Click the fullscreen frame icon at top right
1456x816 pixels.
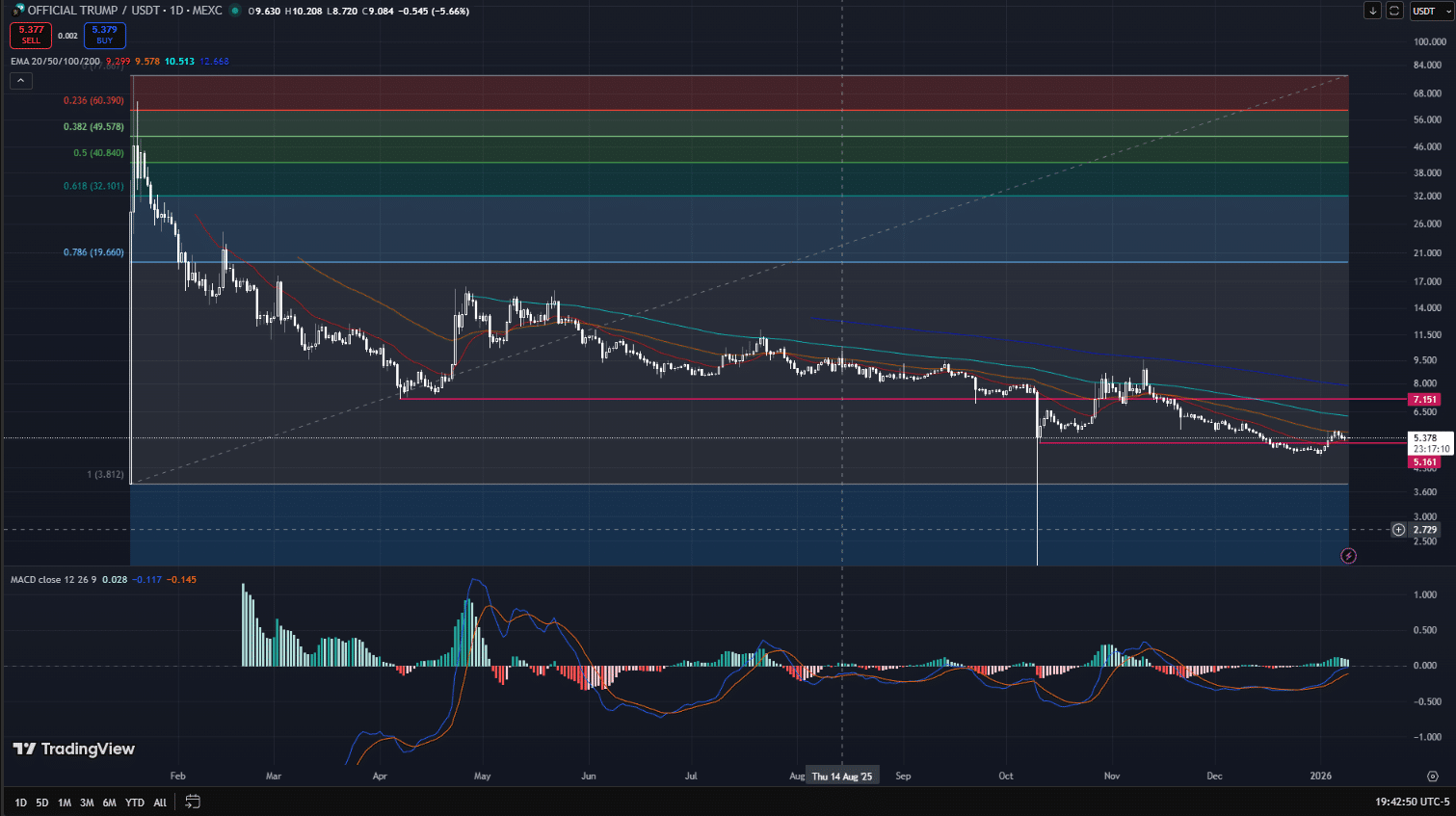1394,11
